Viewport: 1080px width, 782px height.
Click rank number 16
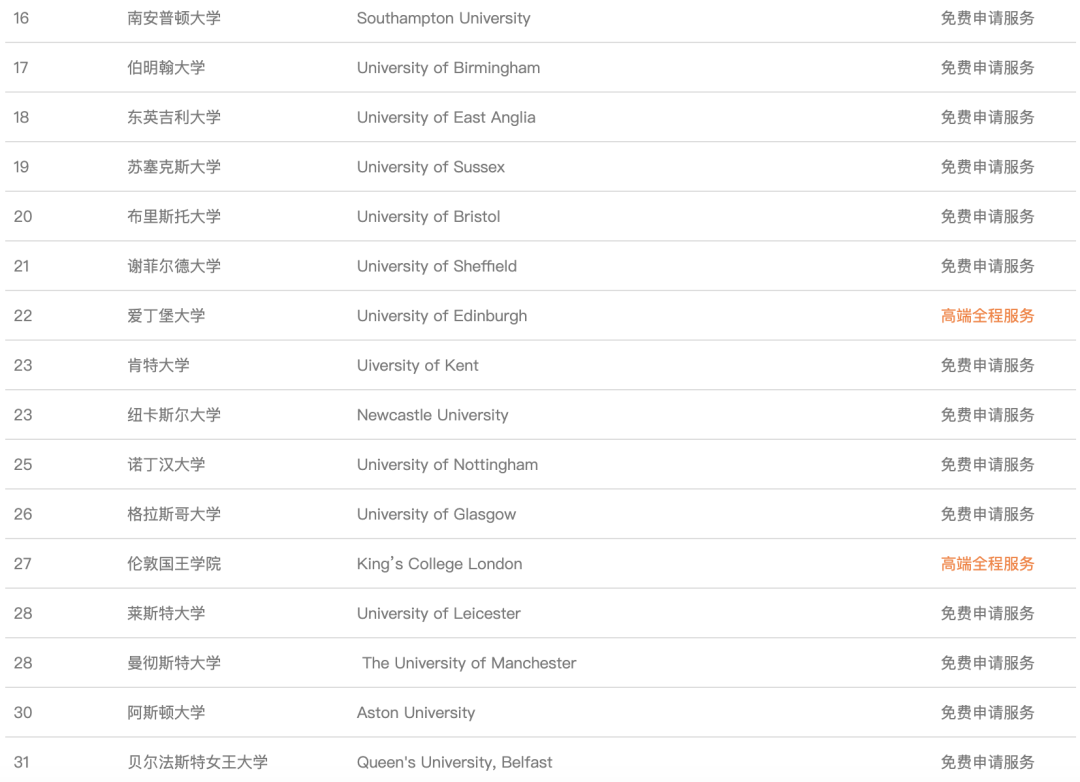click(x=21, y=18)
